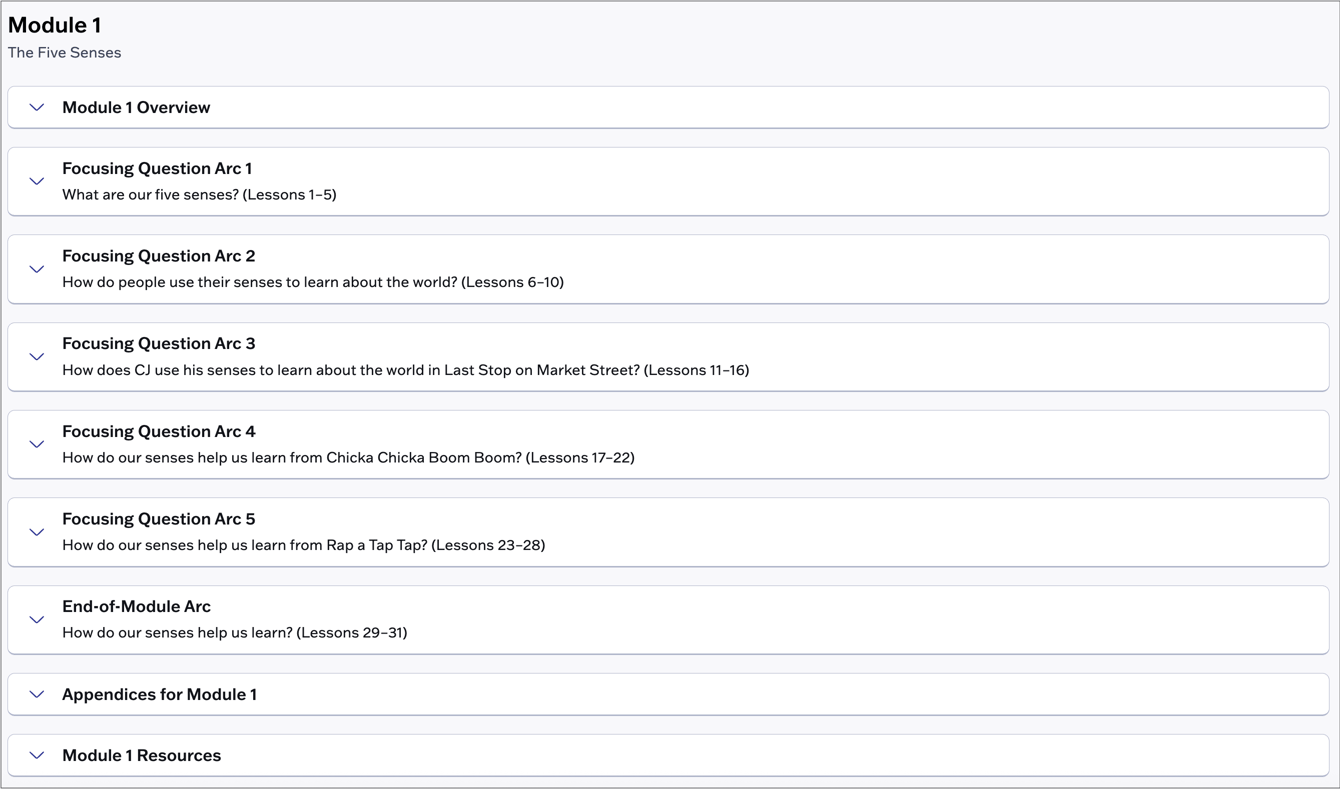
Task: Open the Last Stop on Market Street question
Action: [405, 370]
